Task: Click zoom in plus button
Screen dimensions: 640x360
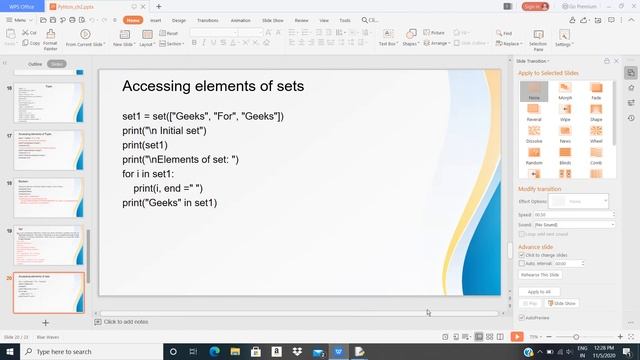Action: click(x=620, y=337)
